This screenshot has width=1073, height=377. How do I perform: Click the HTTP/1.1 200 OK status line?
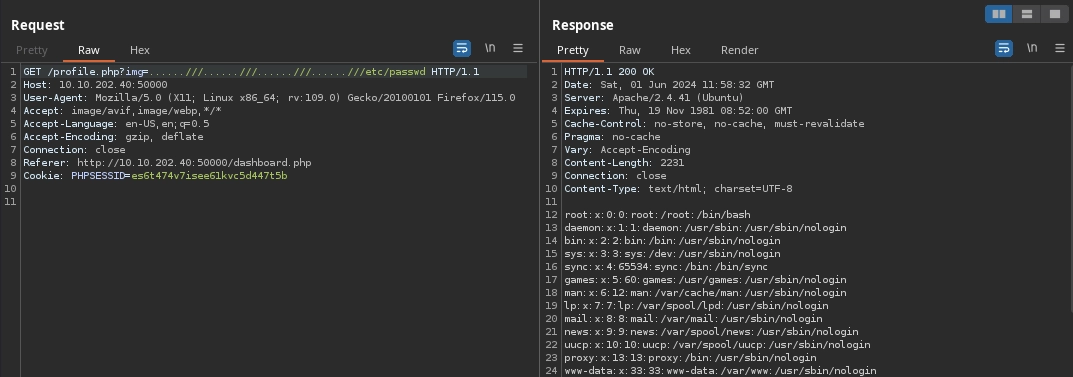(x=609, y=72)
